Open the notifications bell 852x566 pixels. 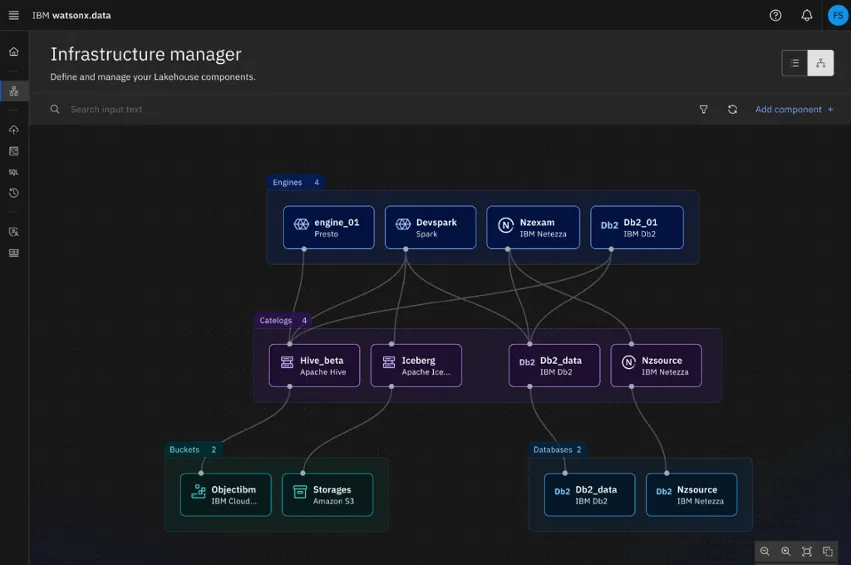[807, 15]
